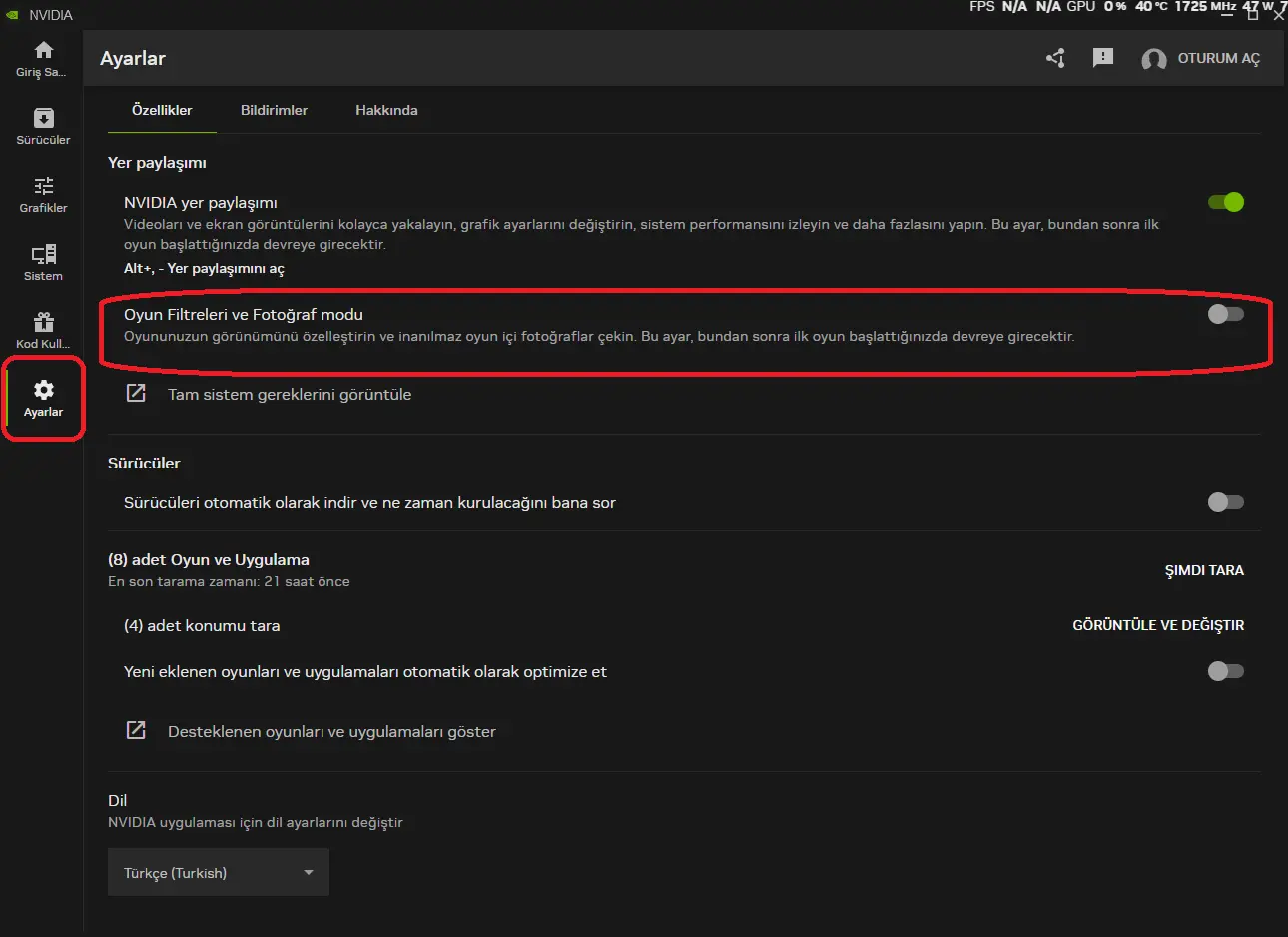Image resolution: width=1288 pixels, height=937 pixels.
Task: Click the "Oyun Filtreleri ve Fotoğraf modu" label
Action: [x=244, y=314]
